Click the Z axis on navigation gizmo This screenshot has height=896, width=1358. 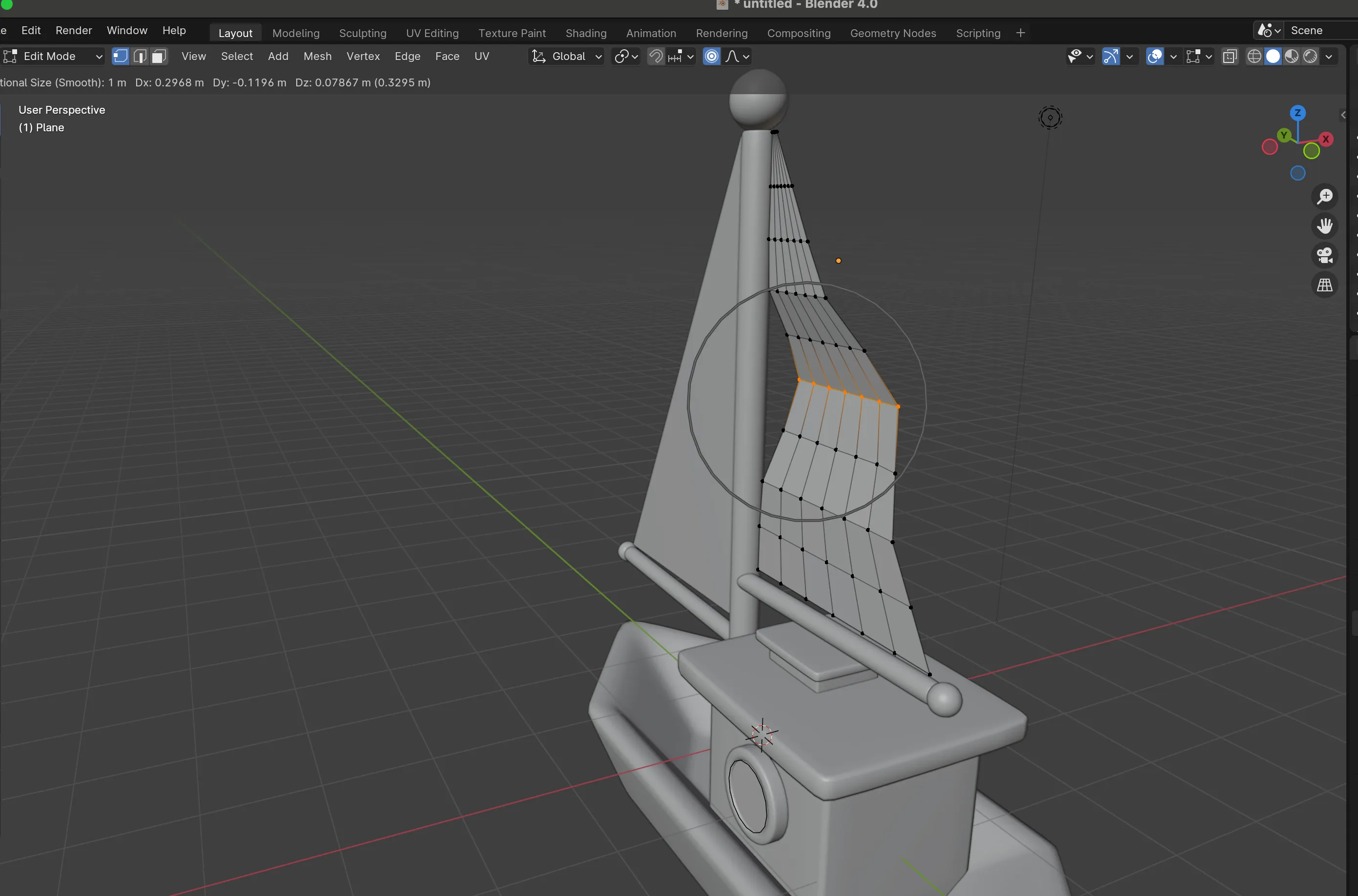coord(1298,113)
